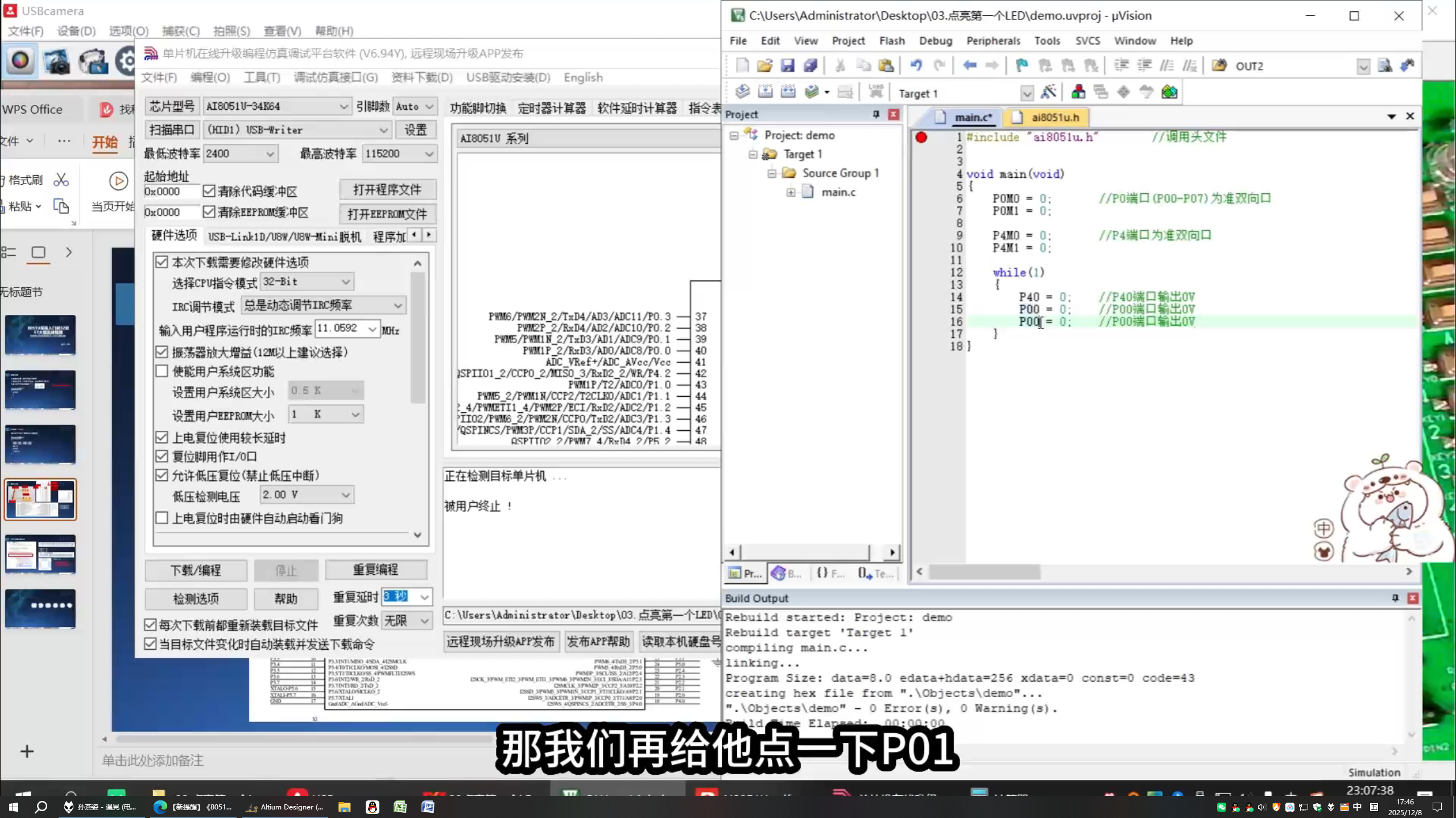Click the 打开程序文件 button
Viewport: 1456px width, 818px height.
click(387, 189)
